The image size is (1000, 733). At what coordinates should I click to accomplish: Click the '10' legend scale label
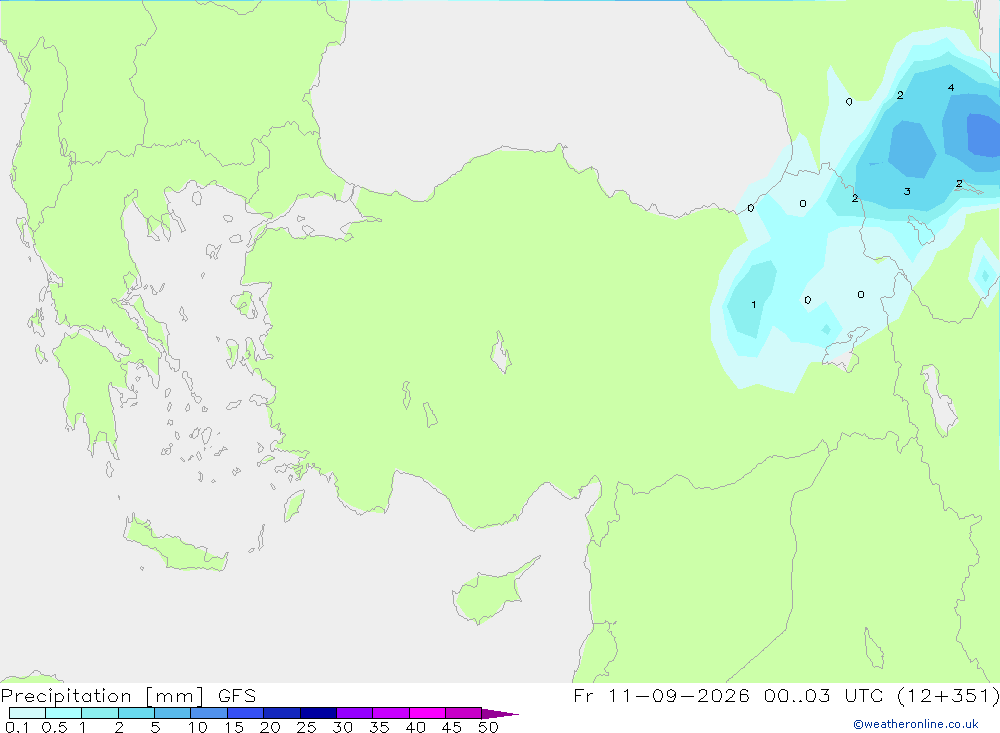(x=198, y=727)
